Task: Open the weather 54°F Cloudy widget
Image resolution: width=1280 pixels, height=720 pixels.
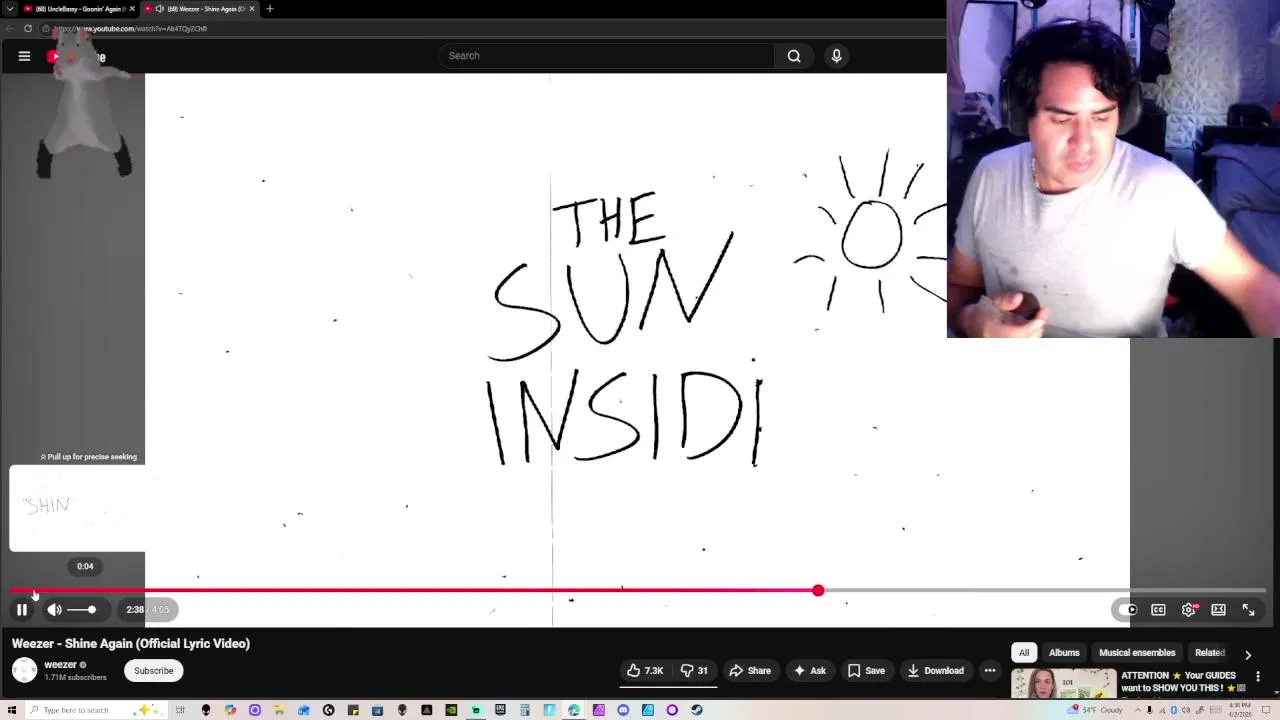Action: click(x=1095, y=710)
